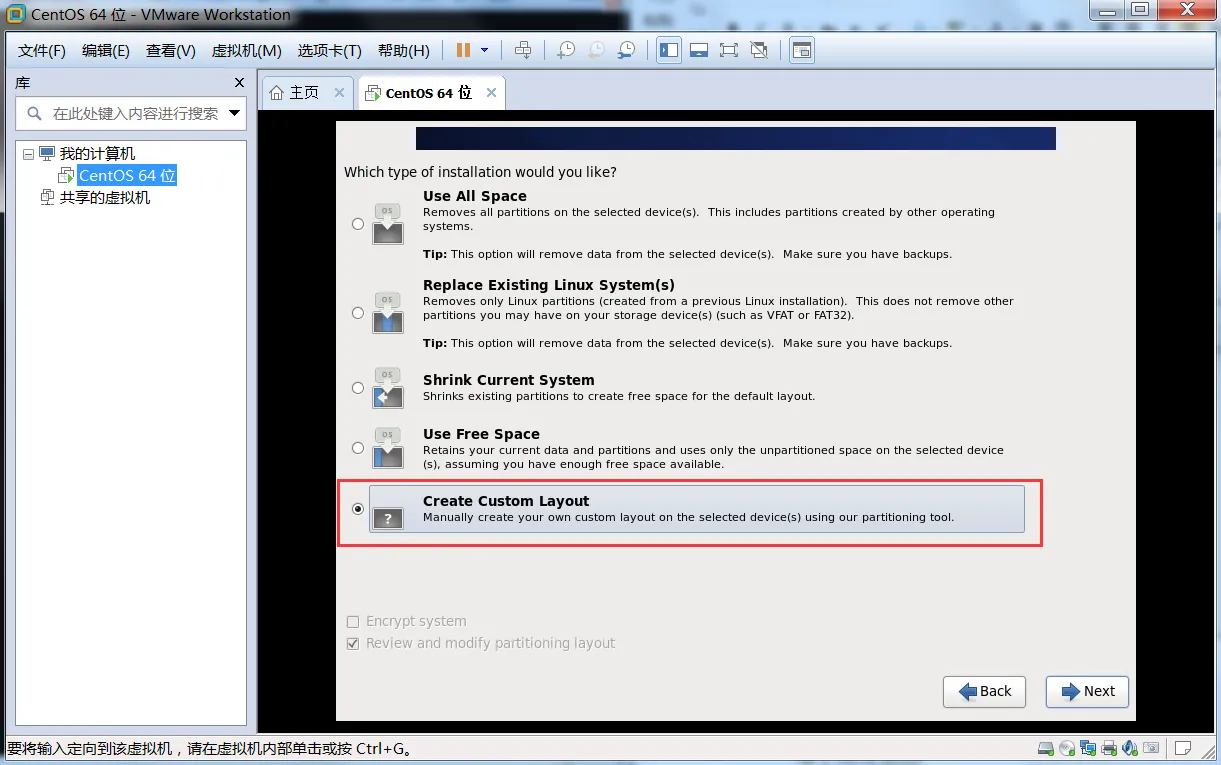
Task: Open the 选项卡(T) menu
Action: pyautogui.click(x=330, y=51)
